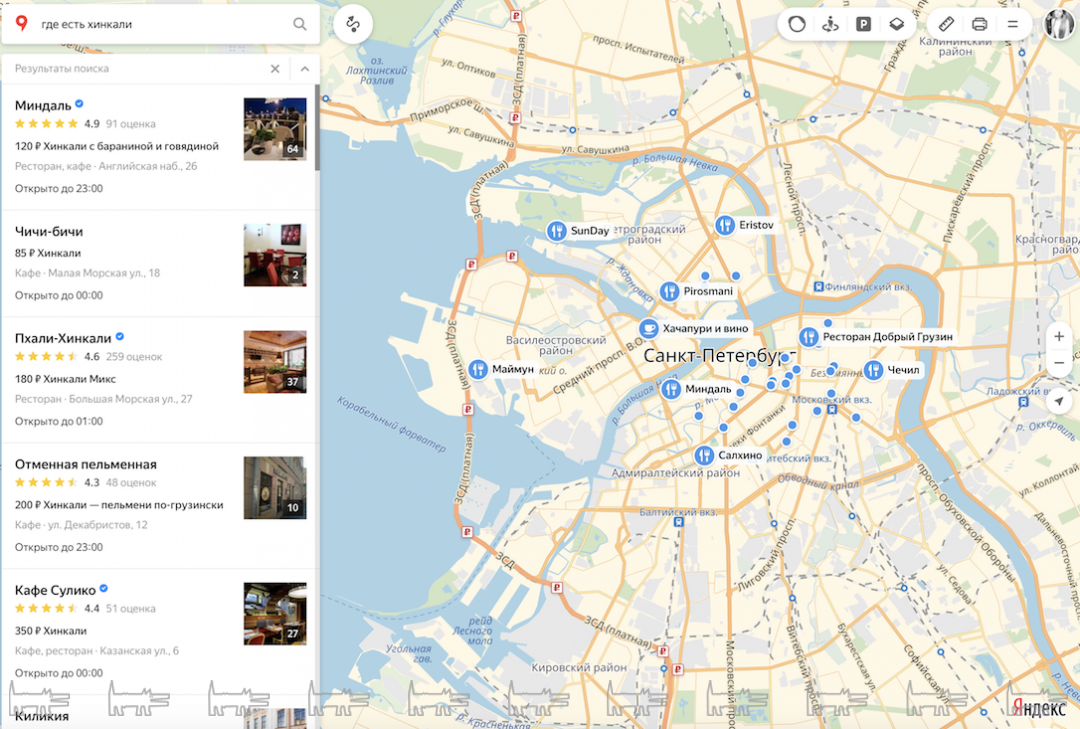Screen dimensions: 1080x729
Task: Select the Кафе Сулико result
Action: (x=55, y=590)
